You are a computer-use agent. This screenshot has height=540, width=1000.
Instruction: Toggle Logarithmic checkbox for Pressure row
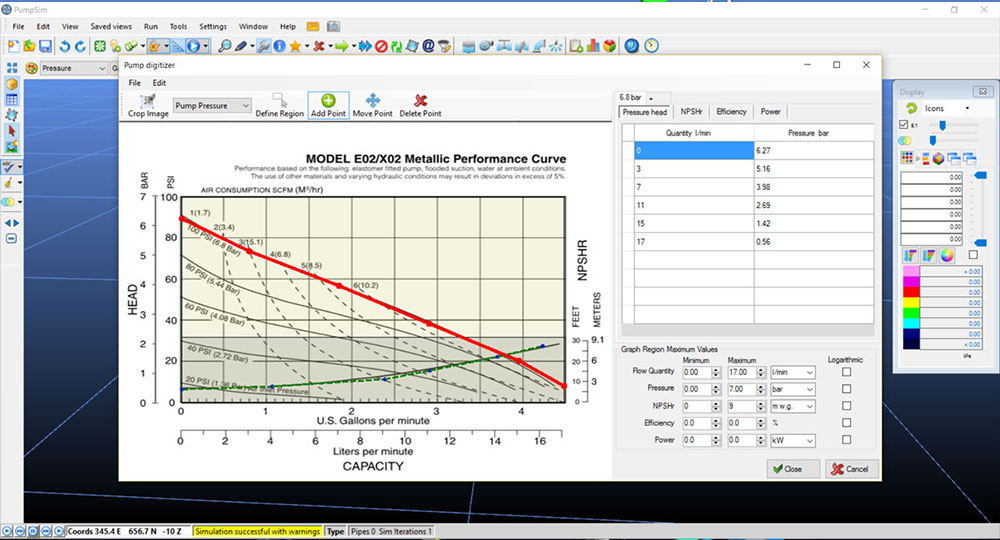coord(846,388)
